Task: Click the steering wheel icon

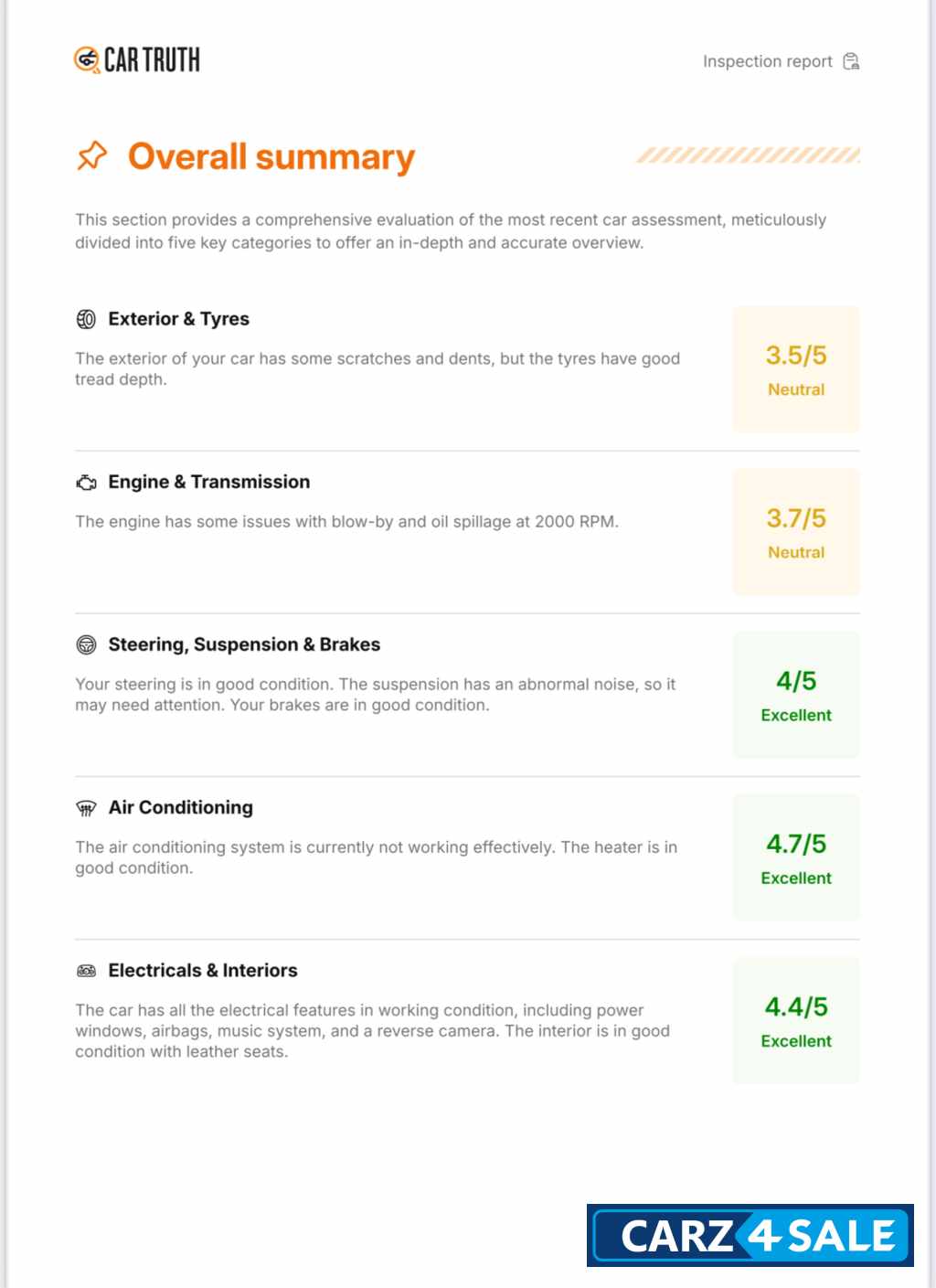Action: click(x=86, y=645)
